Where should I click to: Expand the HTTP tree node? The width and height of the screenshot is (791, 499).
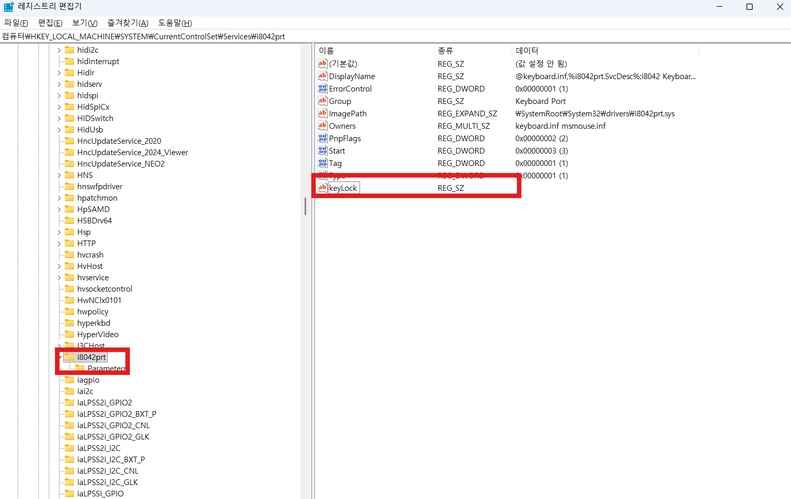coord(59,243)
